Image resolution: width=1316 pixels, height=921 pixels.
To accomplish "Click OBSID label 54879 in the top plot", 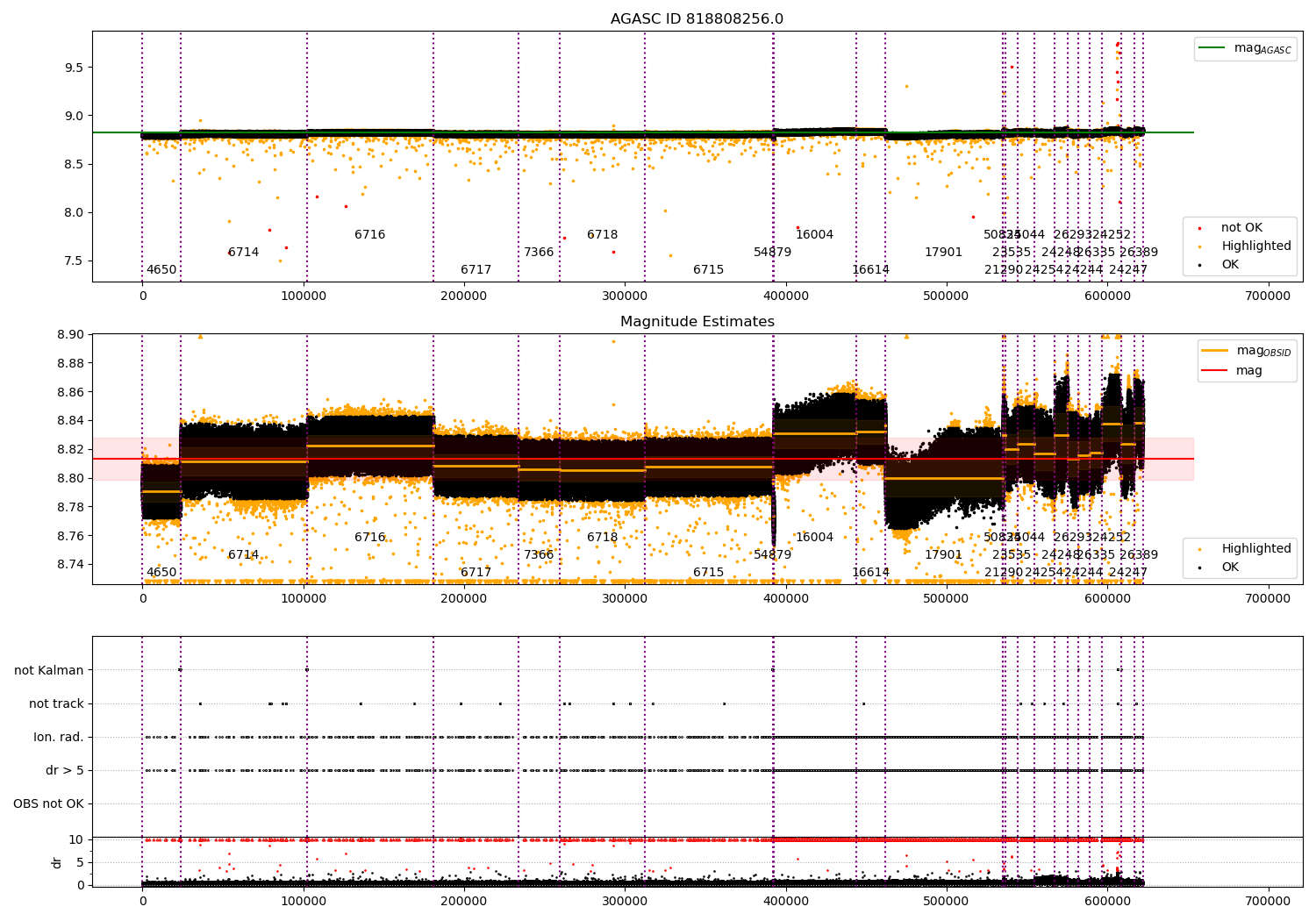I will click(773, 253).
